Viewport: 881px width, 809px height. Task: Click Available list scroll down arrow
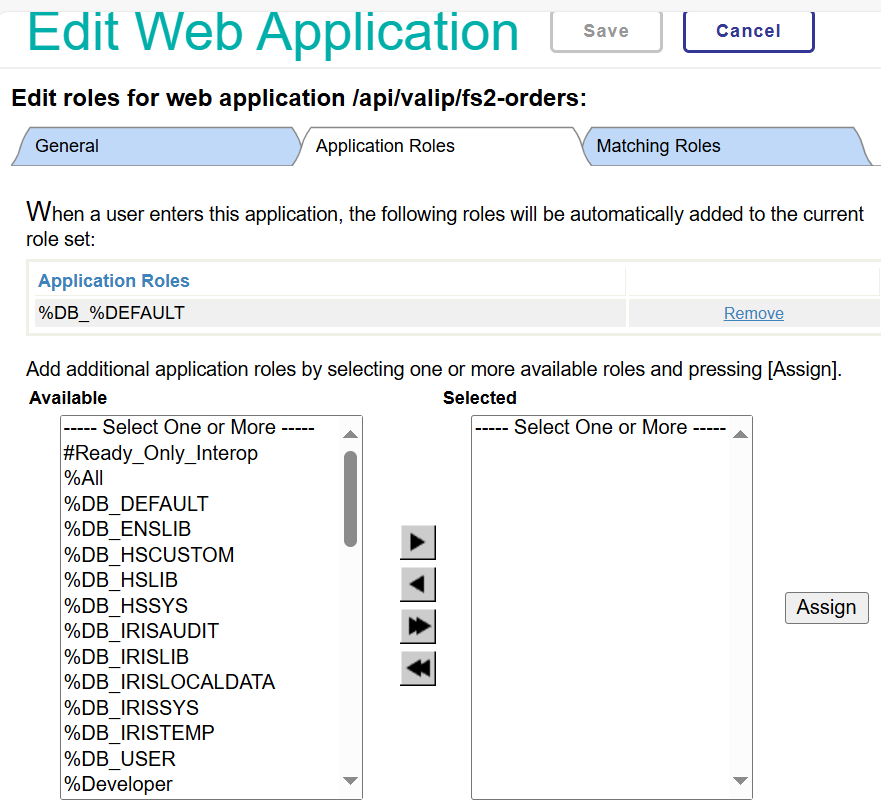click(x=351, y=781)
